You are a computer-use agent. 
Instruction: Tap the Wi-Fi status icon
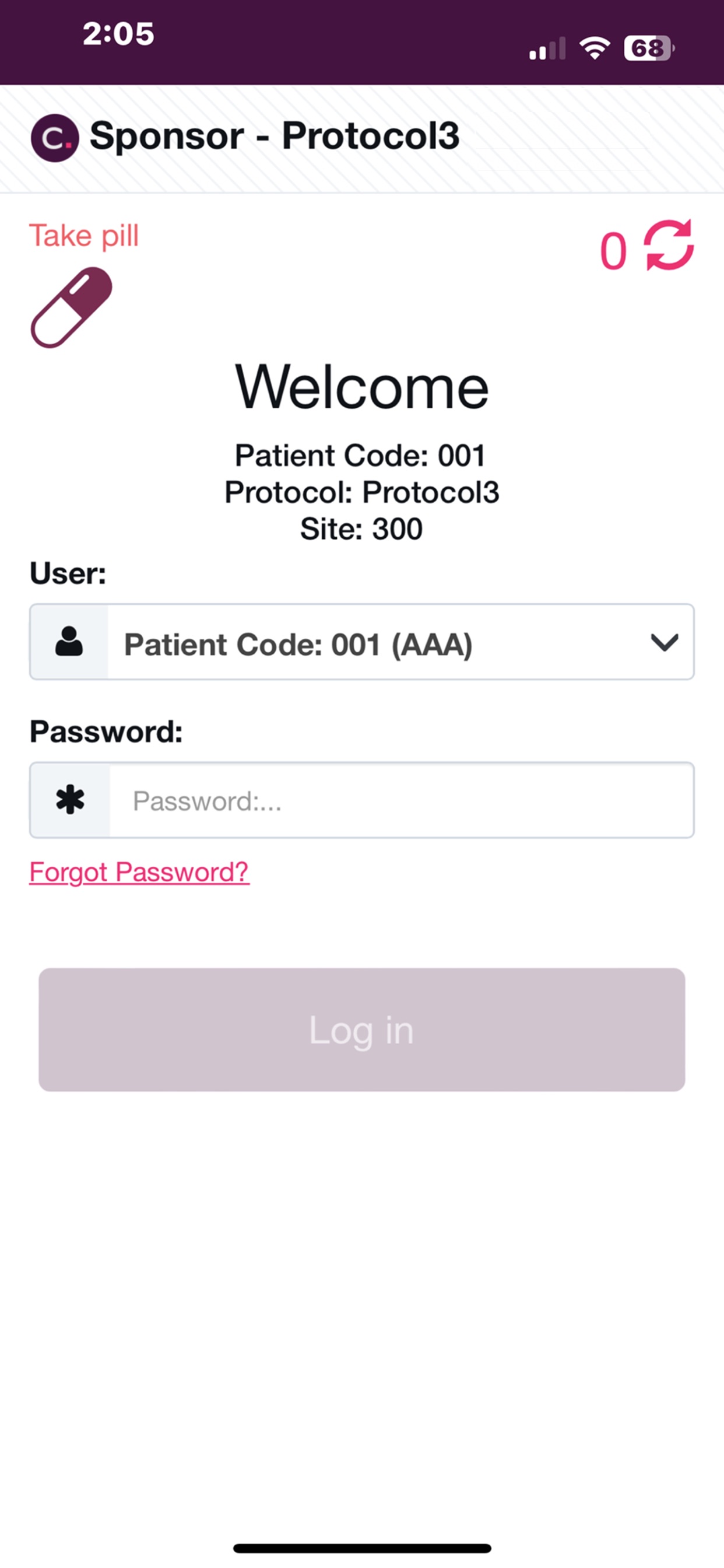[x=595, y=47]
